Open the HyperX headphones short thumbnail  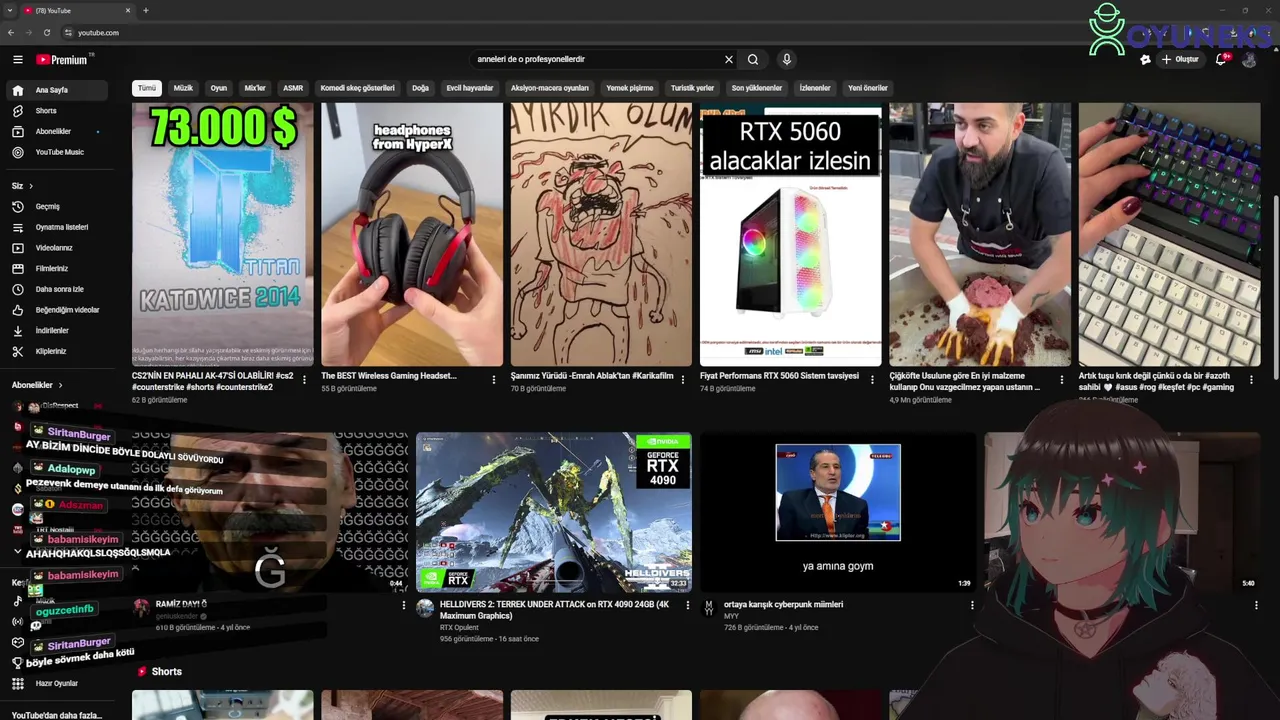point(412,235)
